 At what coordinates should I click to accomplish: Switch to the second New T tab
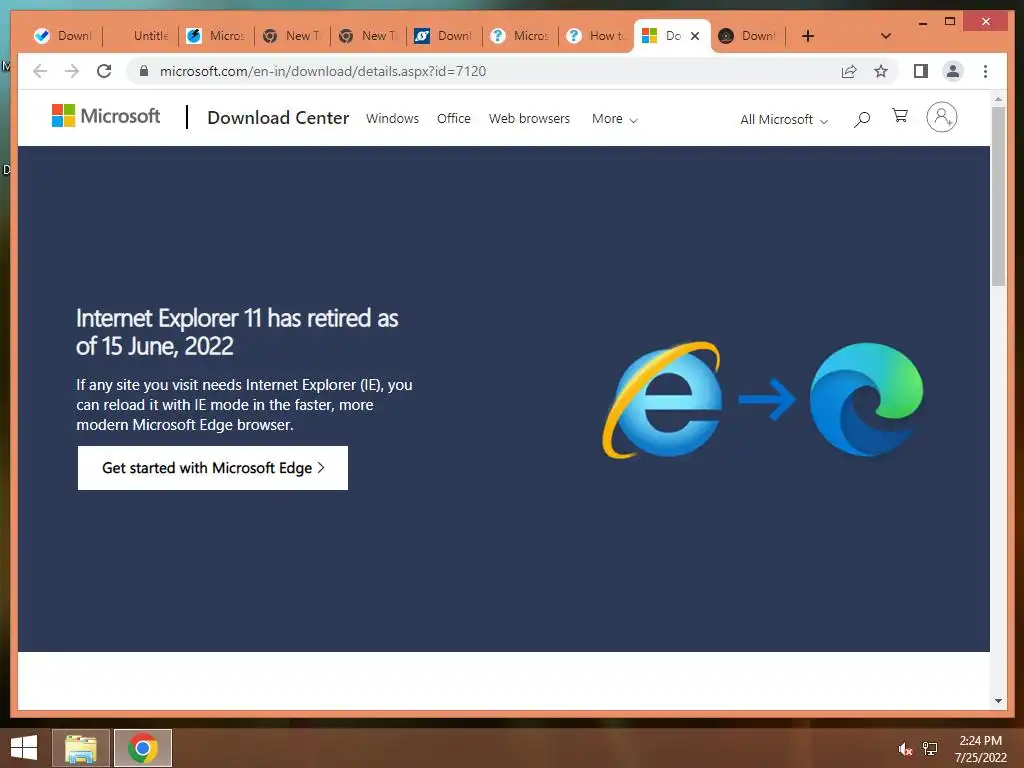368,36
